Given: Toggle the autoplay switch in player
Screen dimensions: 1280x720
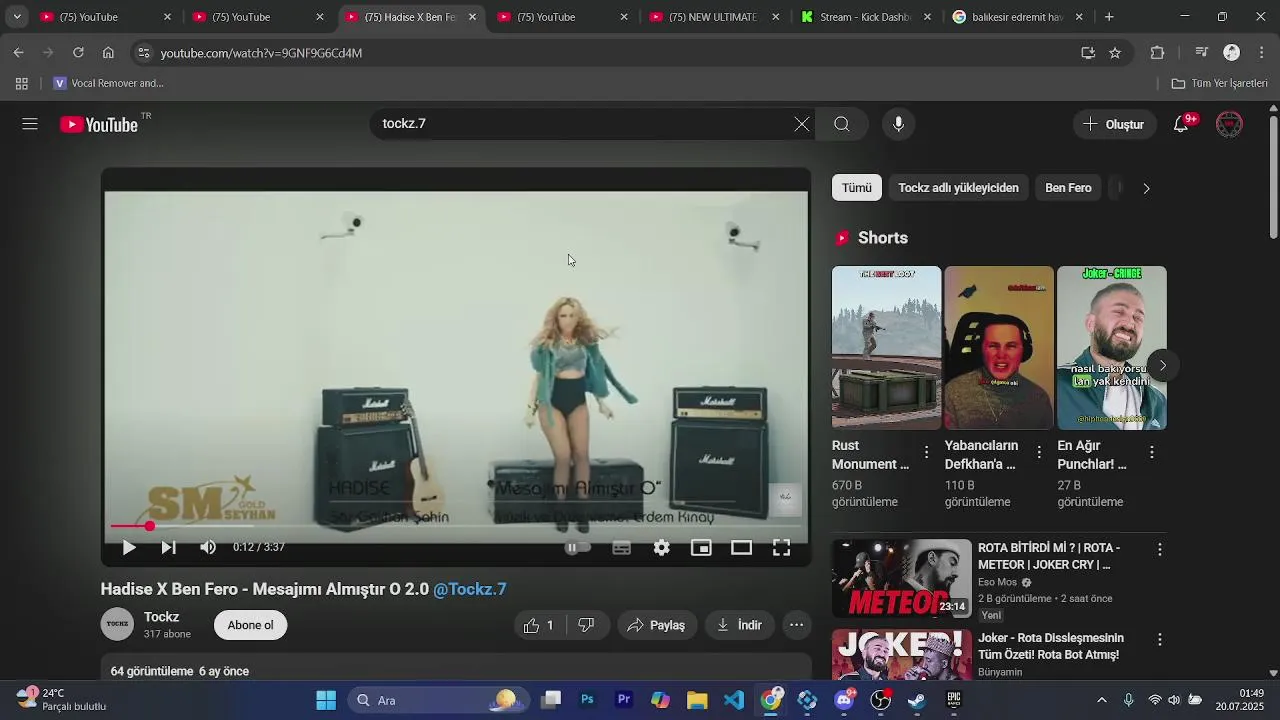Looking at the screenshot, I should click(578, 547).
